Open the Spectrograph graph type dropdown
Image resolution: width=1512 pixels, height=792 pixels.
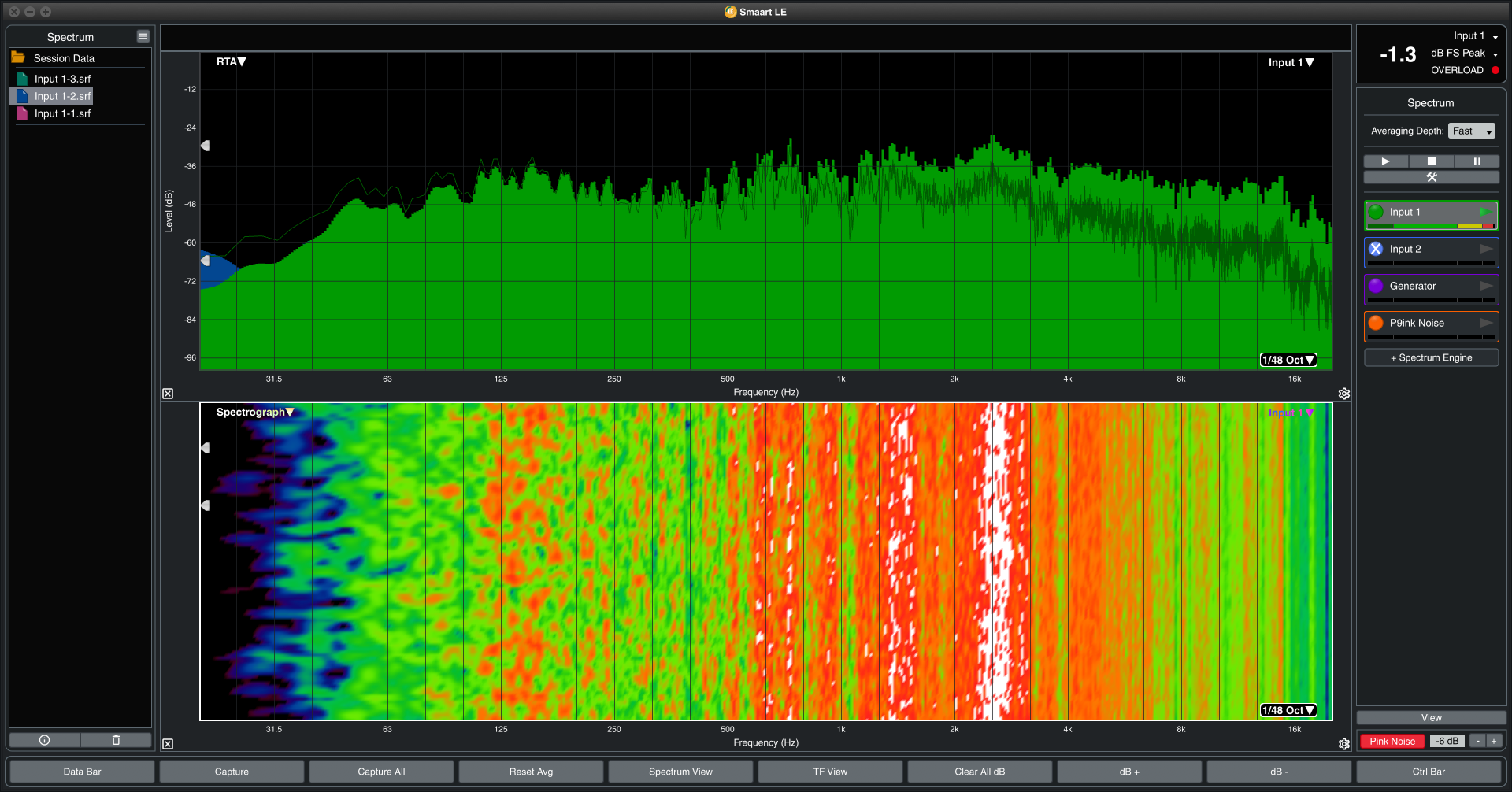coord(255,412)
